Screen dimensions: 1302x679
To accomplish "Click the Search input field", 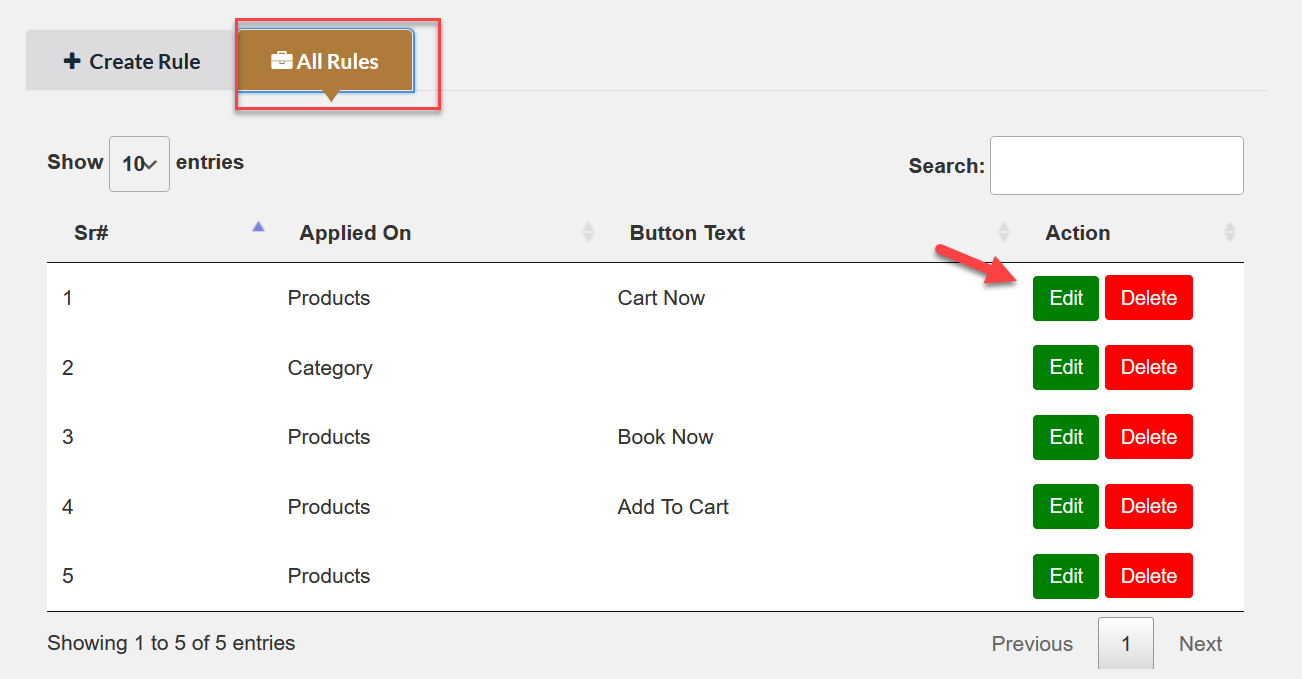I will coord(1116,166).
